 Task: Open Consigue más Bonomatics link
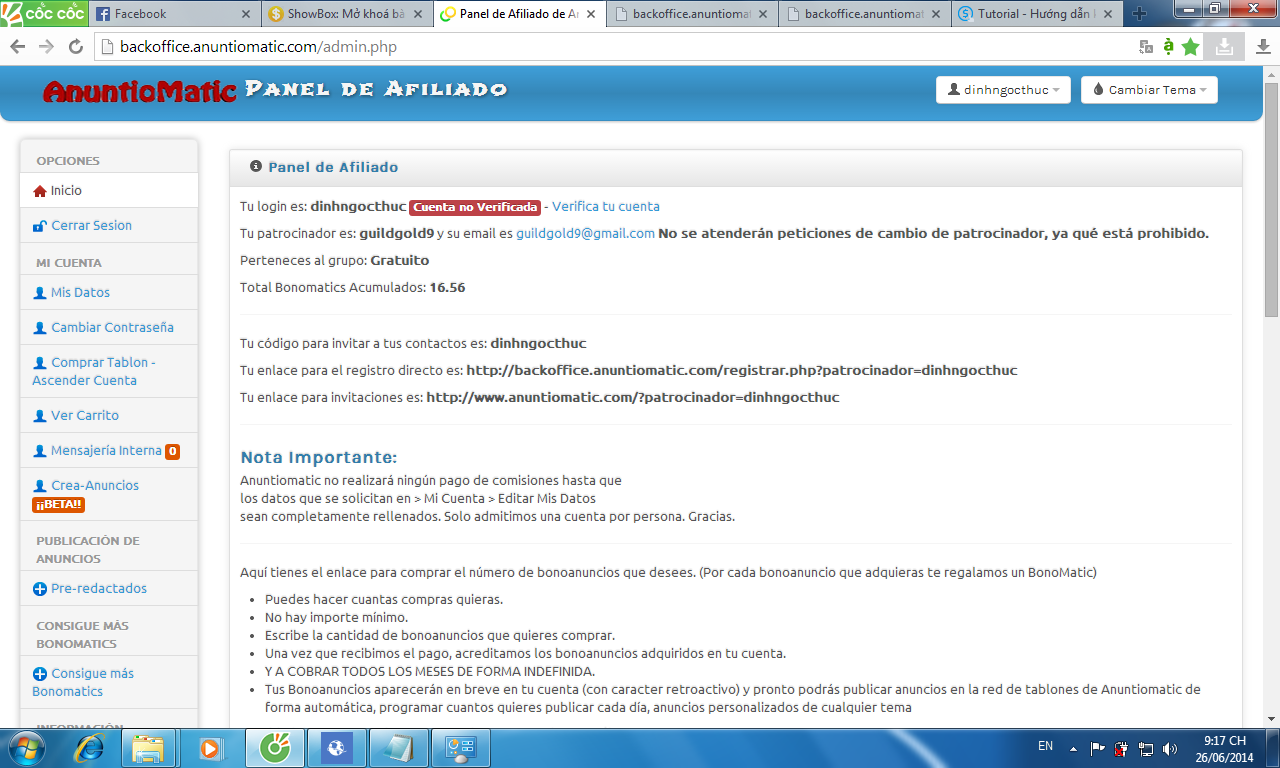click(109, 682)
